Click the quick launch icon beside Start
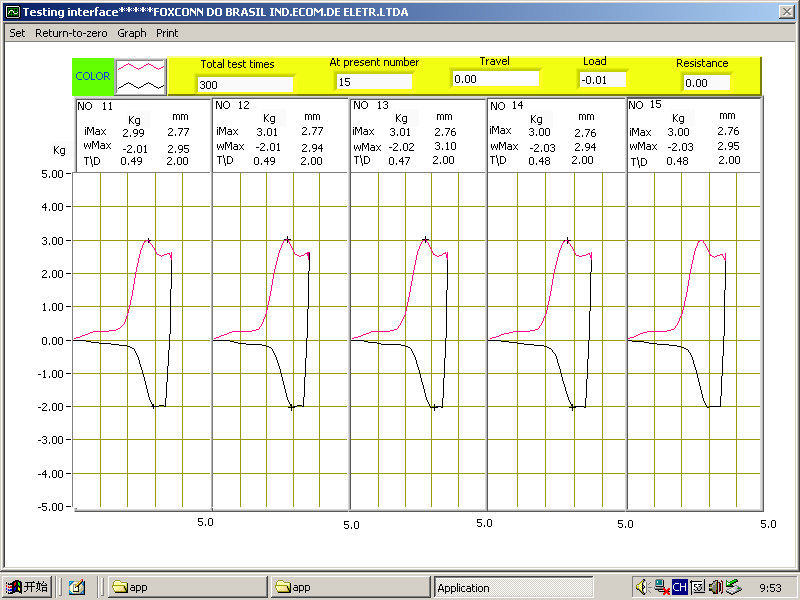 click(x=77, y=587)
